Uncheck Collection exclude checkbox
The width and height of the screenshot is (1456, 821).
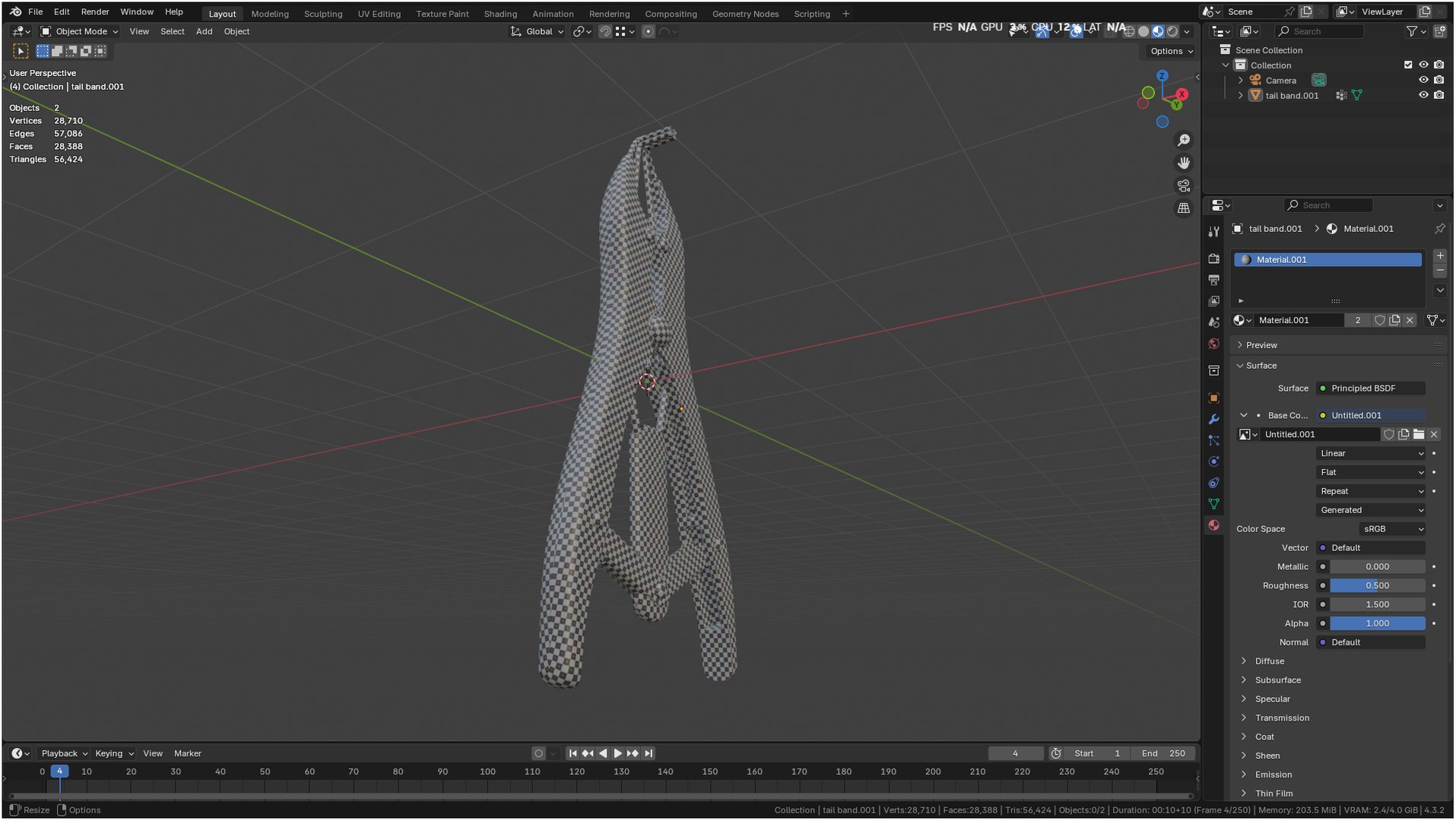click(1408, 65)
